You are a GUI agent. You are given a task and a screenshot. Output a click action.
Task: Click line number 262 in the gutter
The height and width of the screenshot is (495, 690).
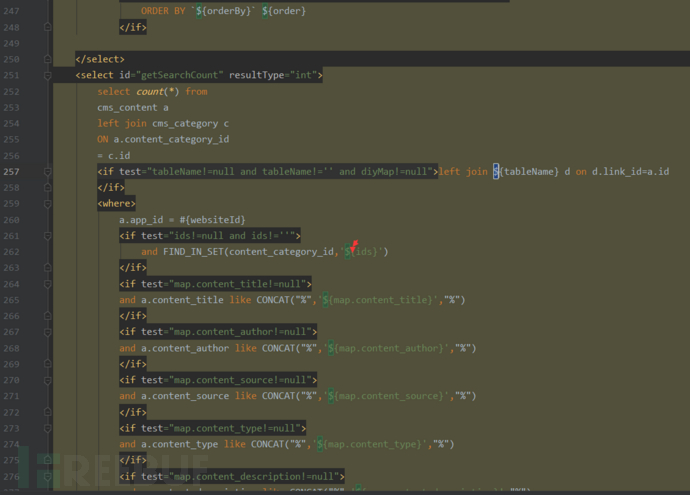click(14, 251)
